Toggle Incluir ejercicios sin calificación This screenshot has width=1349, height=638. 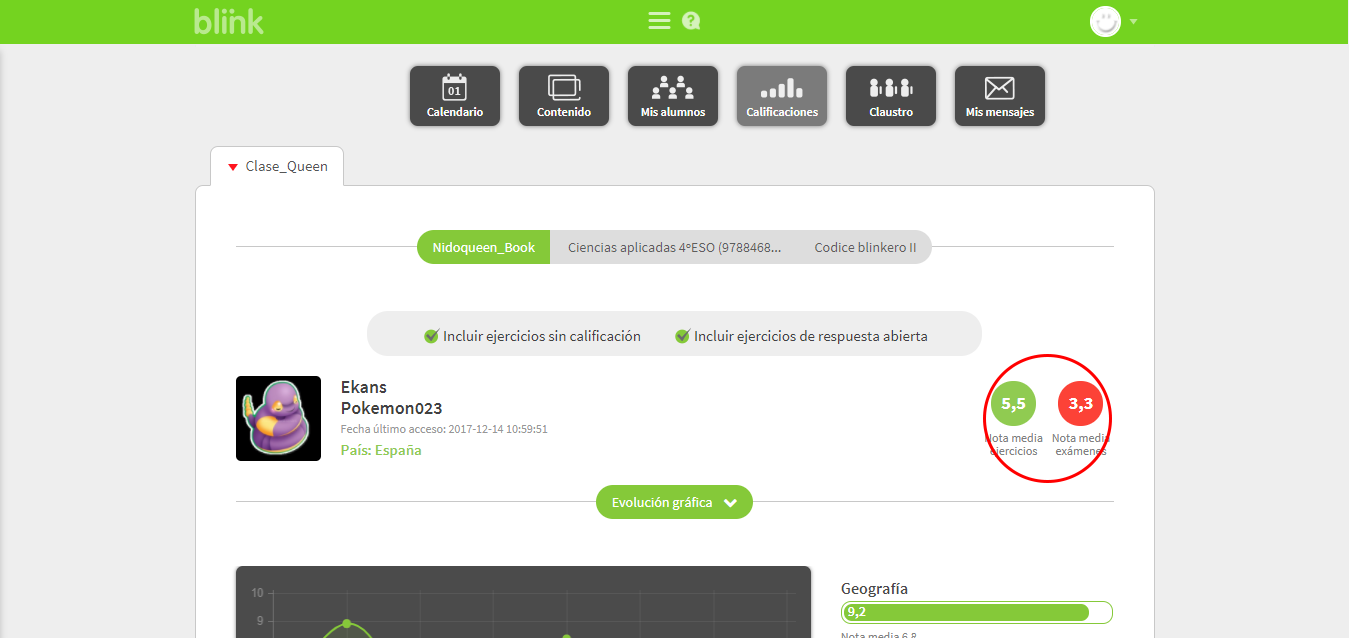(x=432, y=336)
